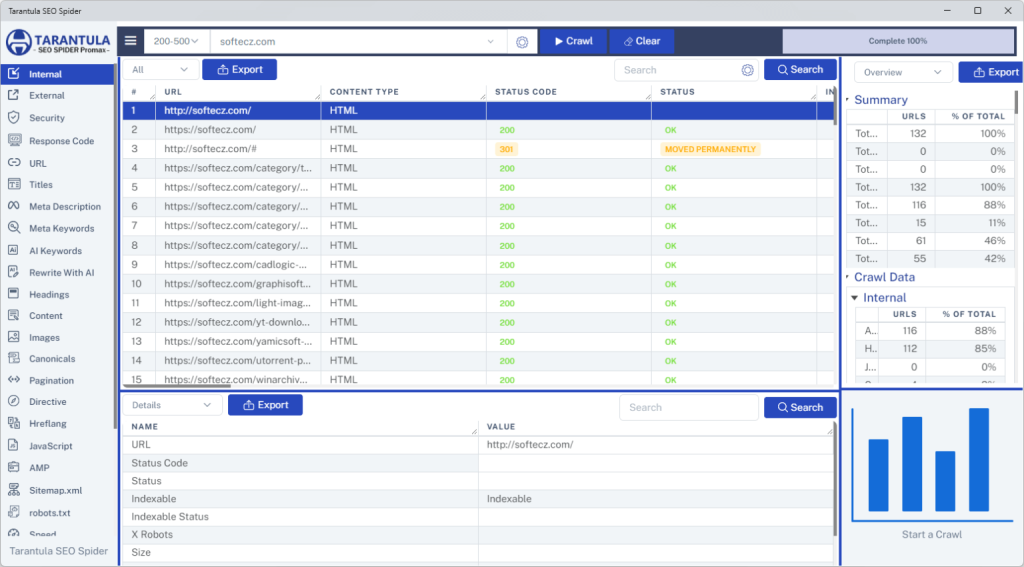Click the Titles icon in the sidebar
The width and height of the screenshot is (1024, 567).
(14, 184)
